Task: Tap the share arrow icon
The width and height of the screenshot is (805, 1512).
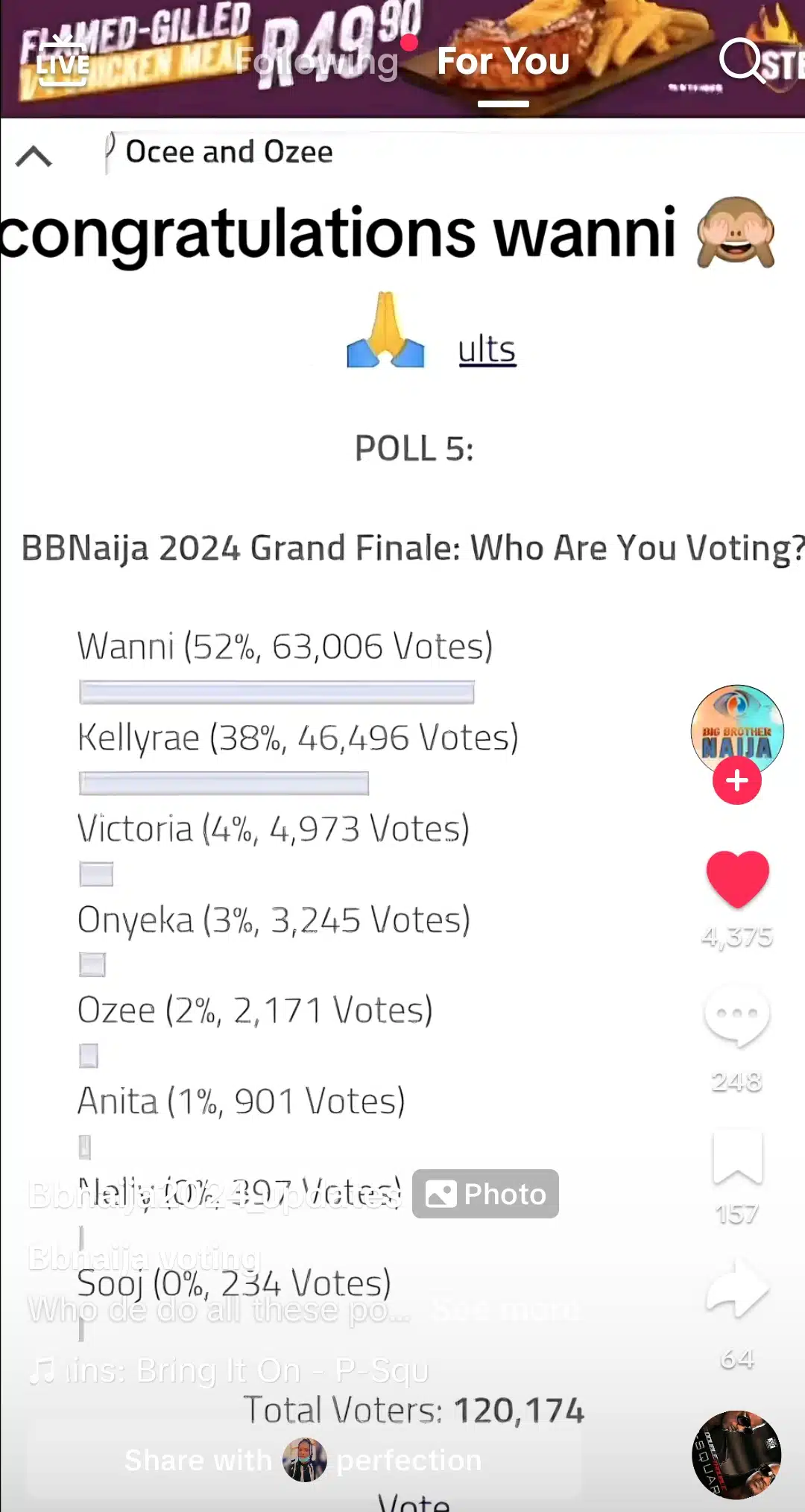Action: [x=737, y=1288]
